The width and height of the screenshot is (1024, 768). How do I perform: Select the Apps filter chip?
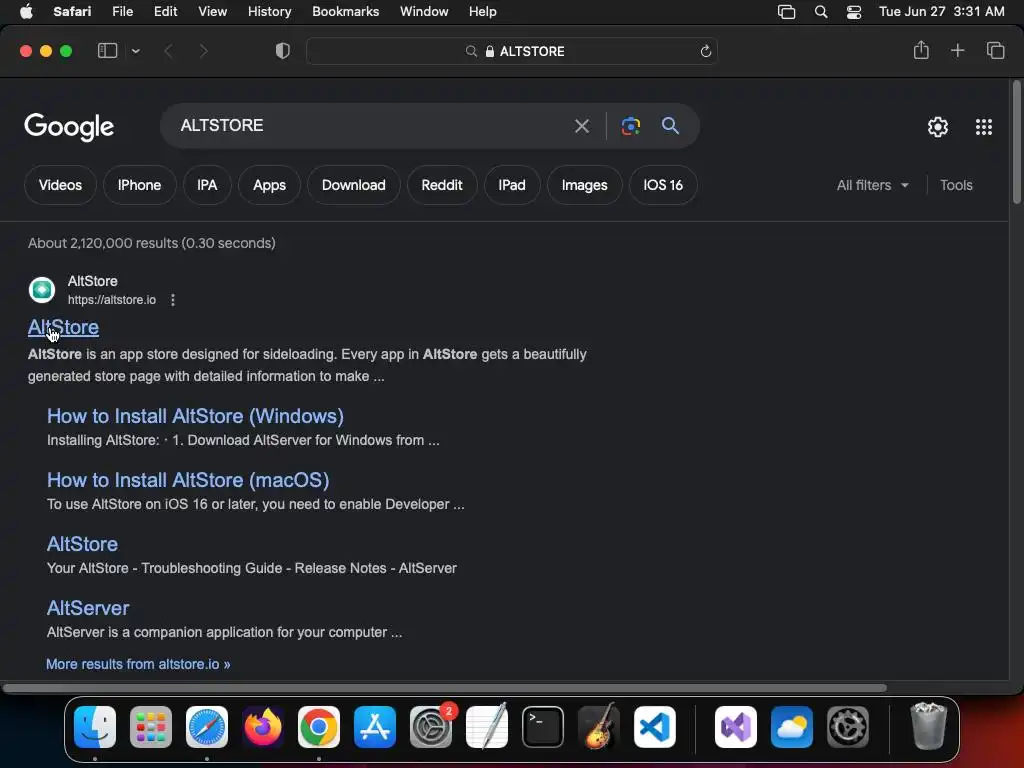[x=269, y=185]
